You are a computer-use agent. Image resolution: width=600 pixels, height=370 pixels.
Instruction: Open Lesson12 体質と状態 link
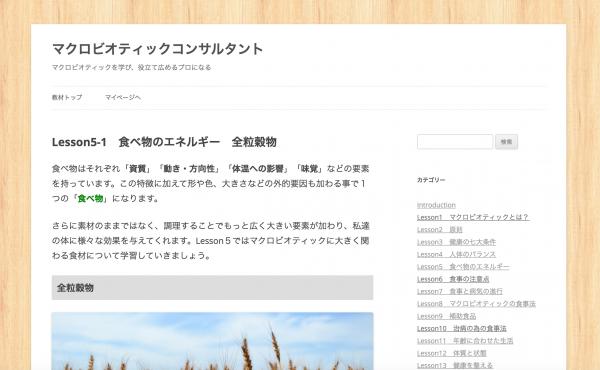click(x=452, y=353)
